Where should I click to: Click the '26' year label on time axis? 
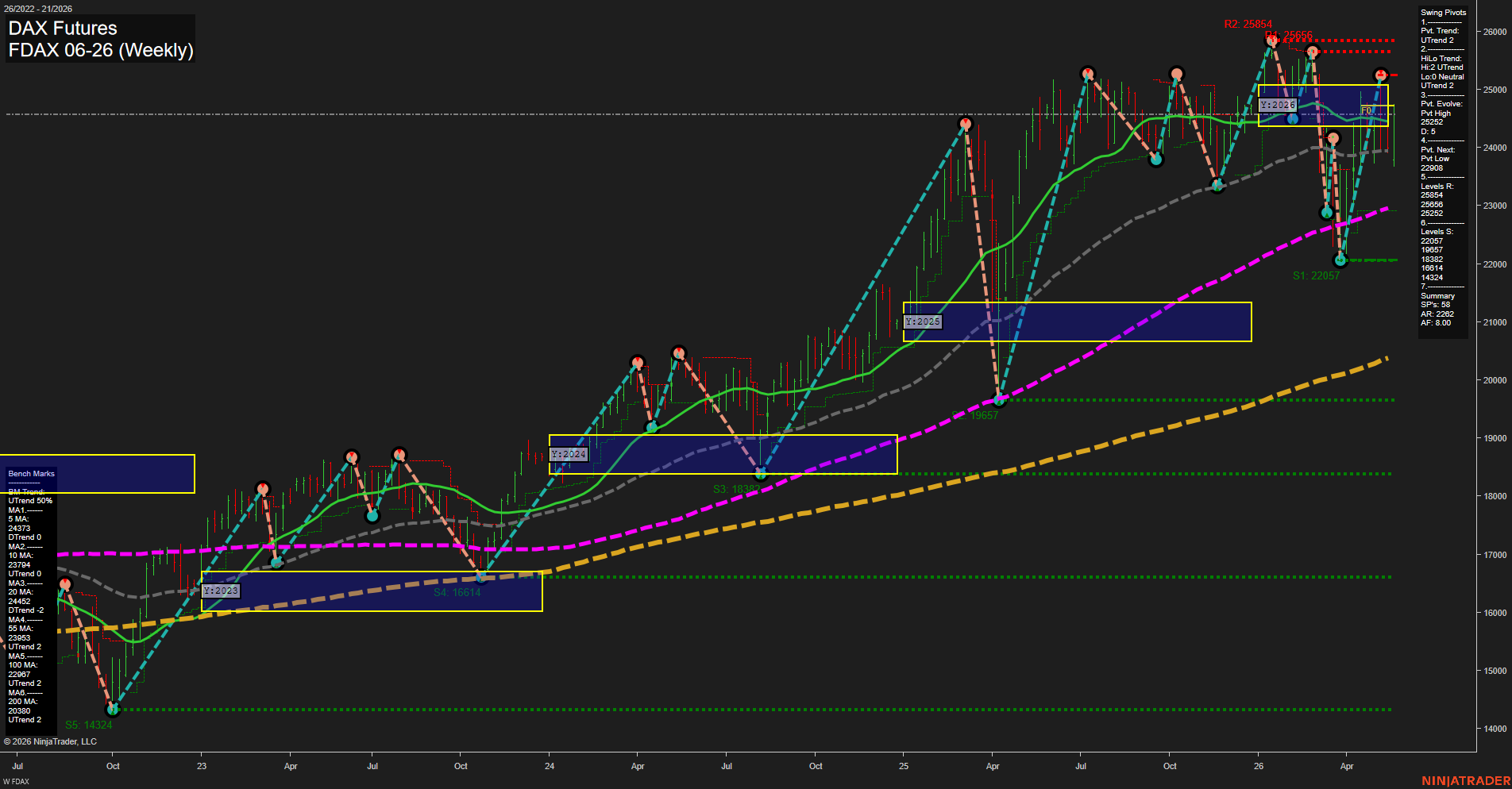click(1259, 766)
